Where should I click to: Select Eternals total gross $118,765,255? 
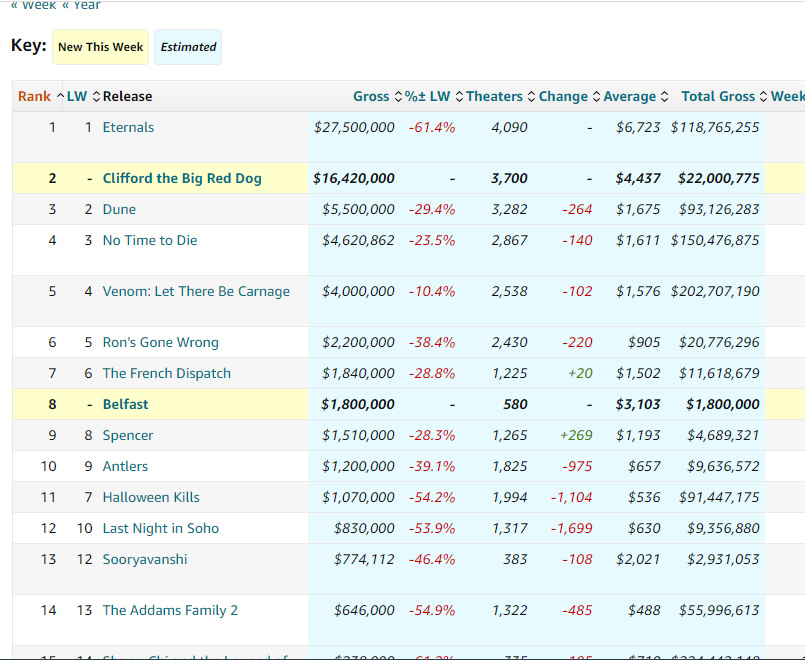(x=715, y=127)
